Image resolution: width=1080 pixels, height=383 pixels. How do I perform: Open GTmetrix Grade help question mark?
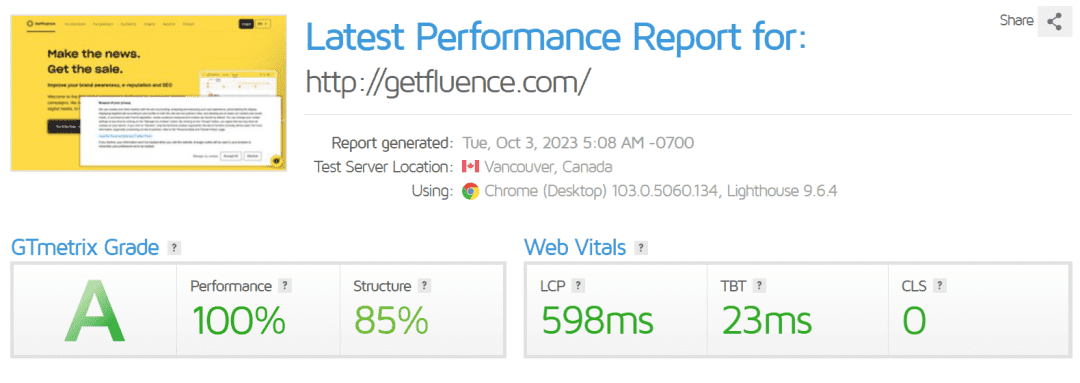click(175, 247)
